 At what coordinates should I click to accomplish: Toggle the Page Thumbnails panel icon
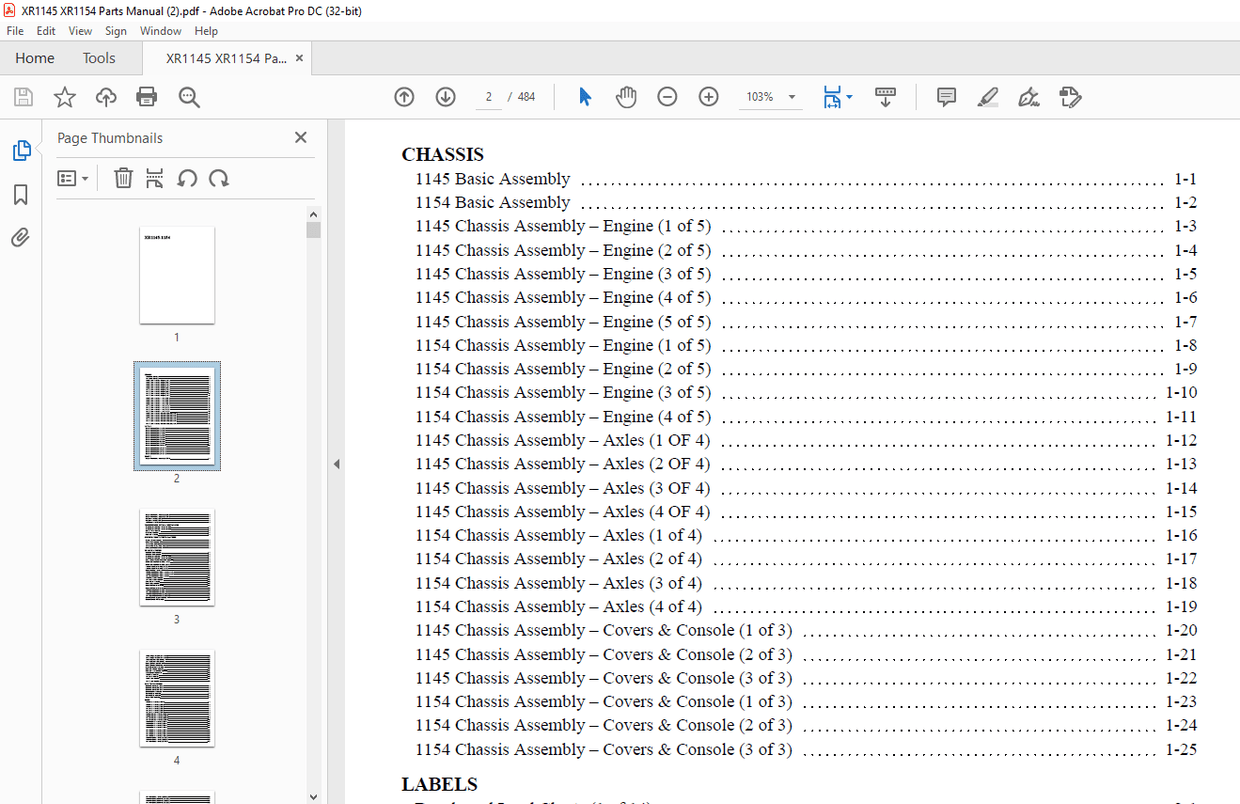[20, 151]
